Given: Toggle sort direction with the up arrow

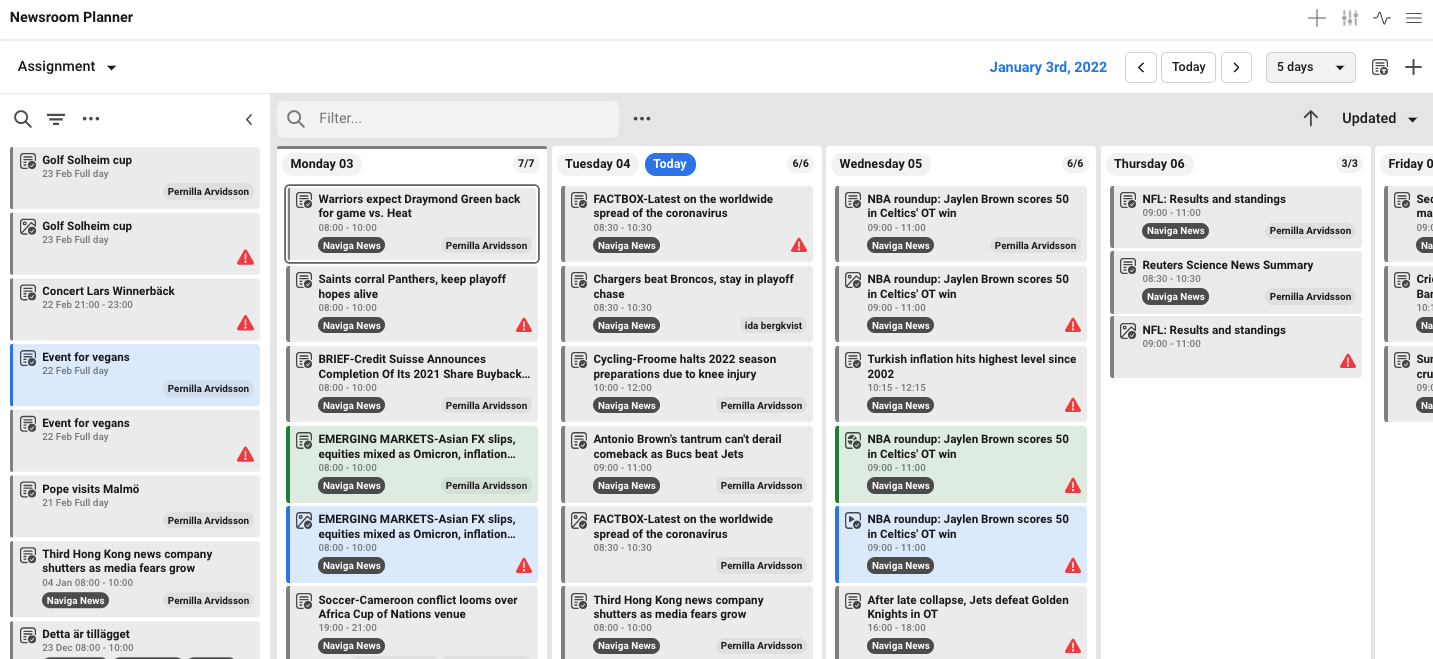Looking at the screenshot, I should (x=1310, y=118).
